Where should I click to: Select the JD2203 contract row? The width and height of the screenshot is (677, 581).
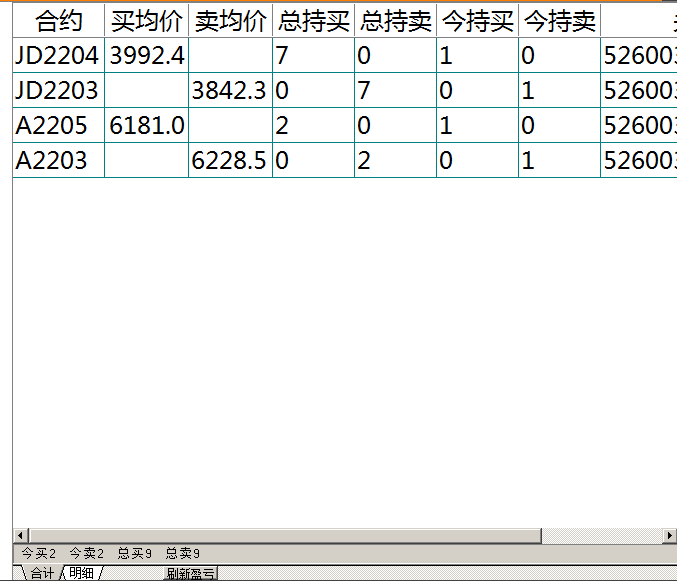[x=57, y=91]
